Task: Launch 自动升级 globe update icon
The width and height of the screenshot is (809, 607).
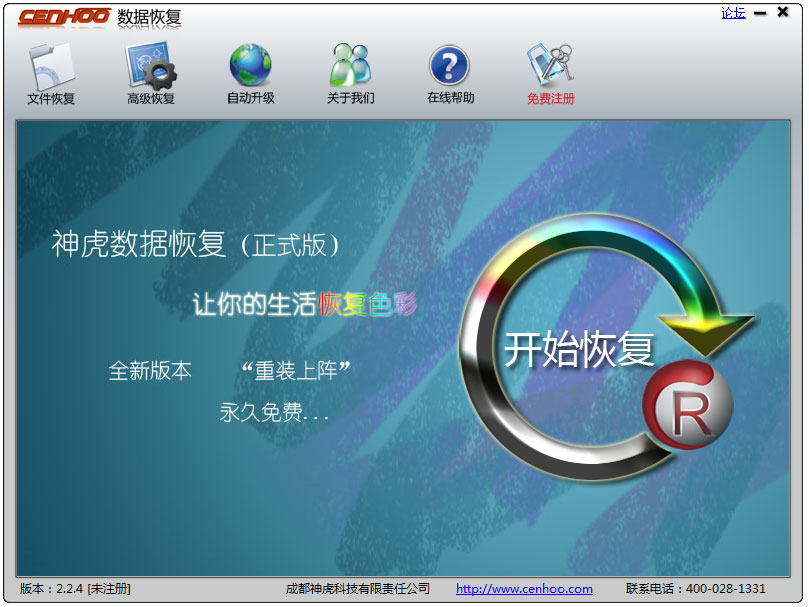Action: 251,74
